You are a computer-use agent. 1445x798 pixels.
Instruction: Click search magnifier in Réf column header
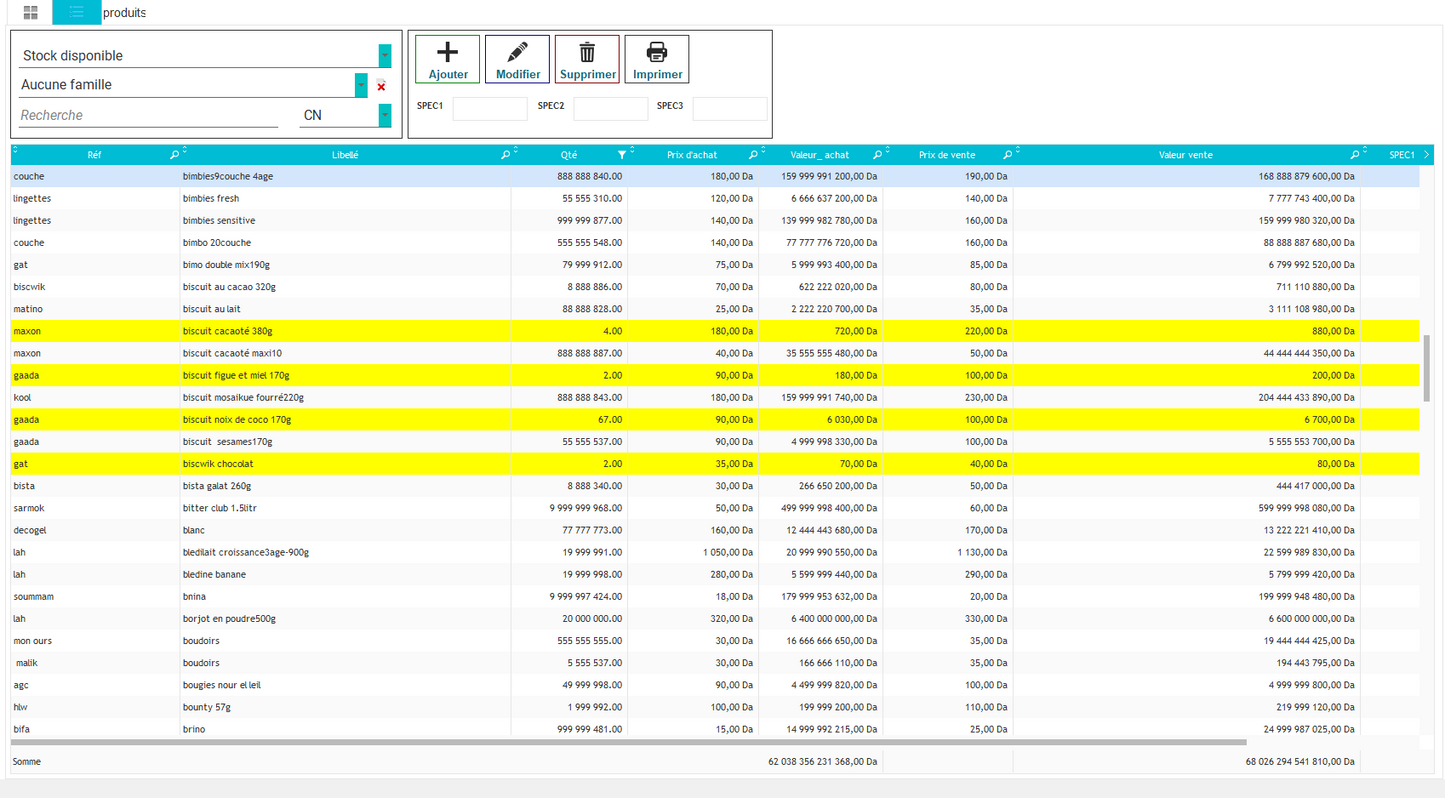(x=174, y=155)
